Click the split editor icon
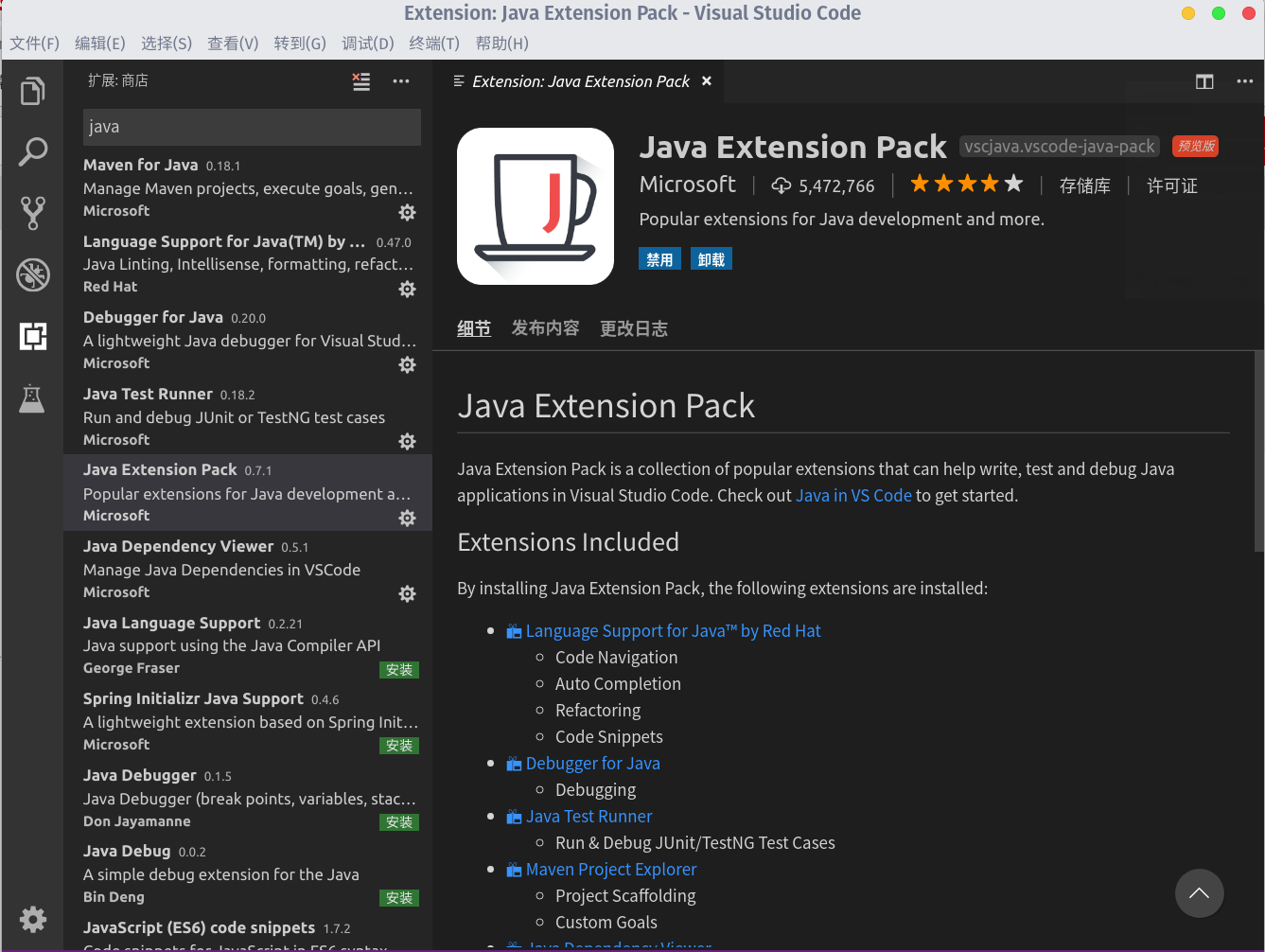 [x=1204, y=81]
